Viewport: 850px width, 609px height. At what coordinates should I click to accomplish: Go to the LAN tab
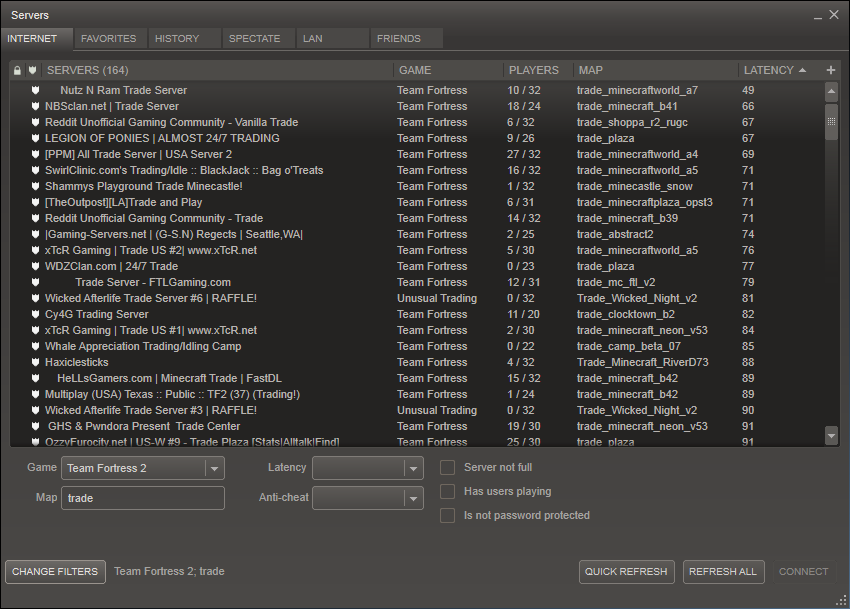[x=332, y=39]
